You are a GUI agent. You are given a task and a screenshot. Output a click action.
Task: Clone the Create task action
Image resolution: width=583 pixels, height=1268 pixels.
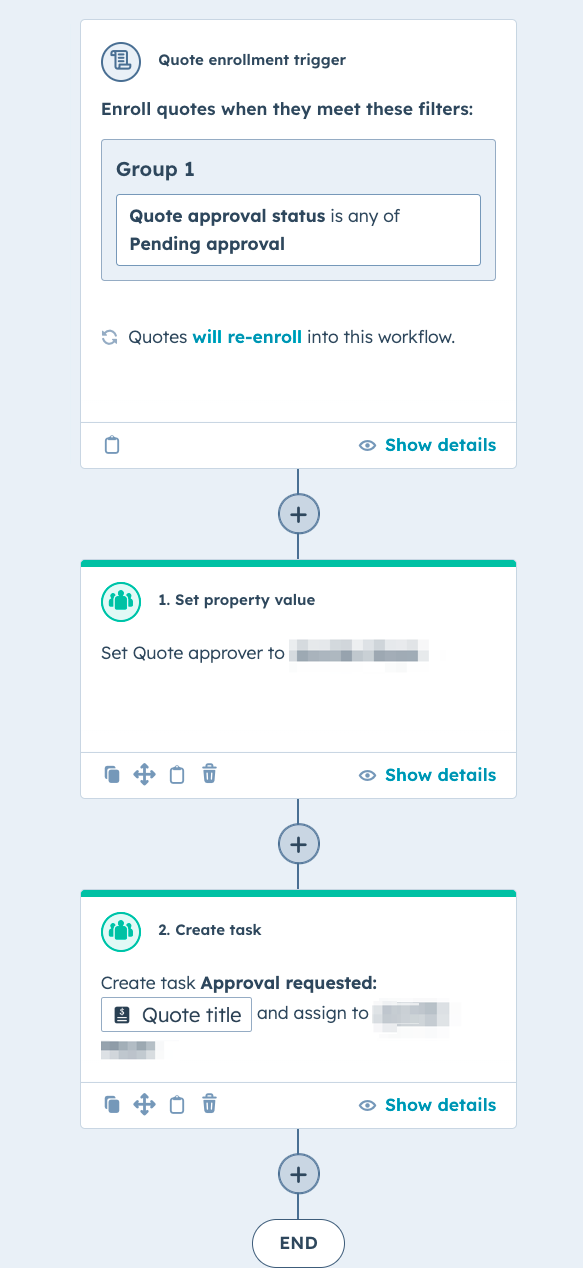[x=112, y=1104]
